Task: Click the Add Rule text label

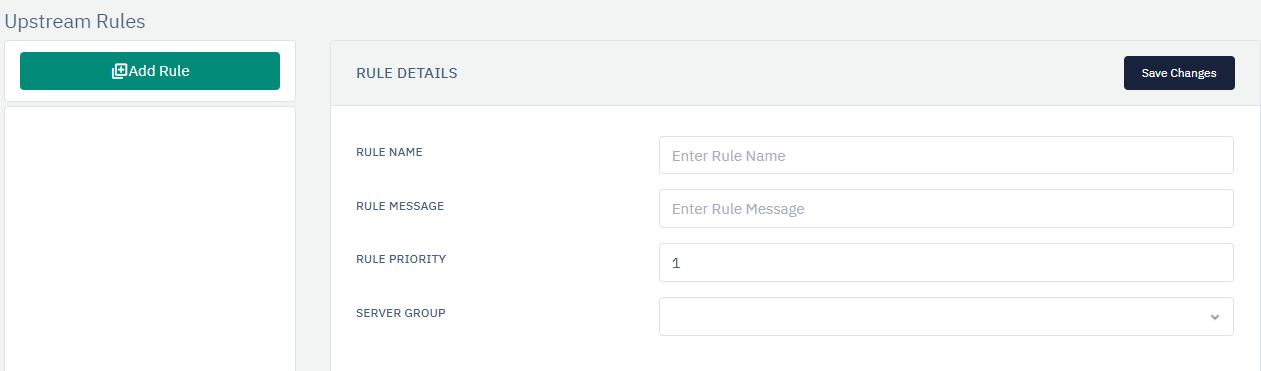Action: [x=159, y=71]
